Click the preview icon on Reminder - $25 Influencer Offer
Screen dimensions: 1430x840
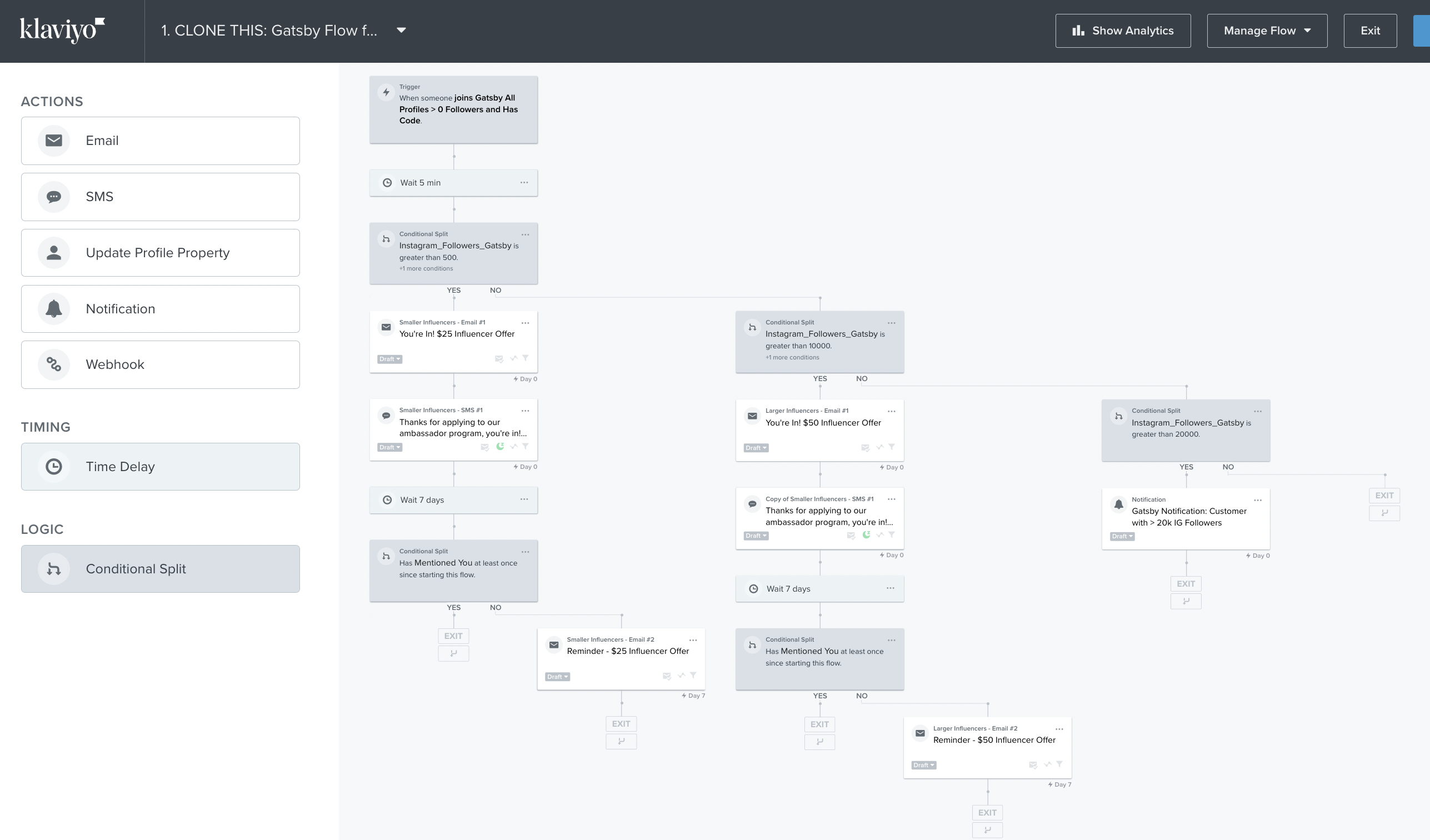coord(667,676)
